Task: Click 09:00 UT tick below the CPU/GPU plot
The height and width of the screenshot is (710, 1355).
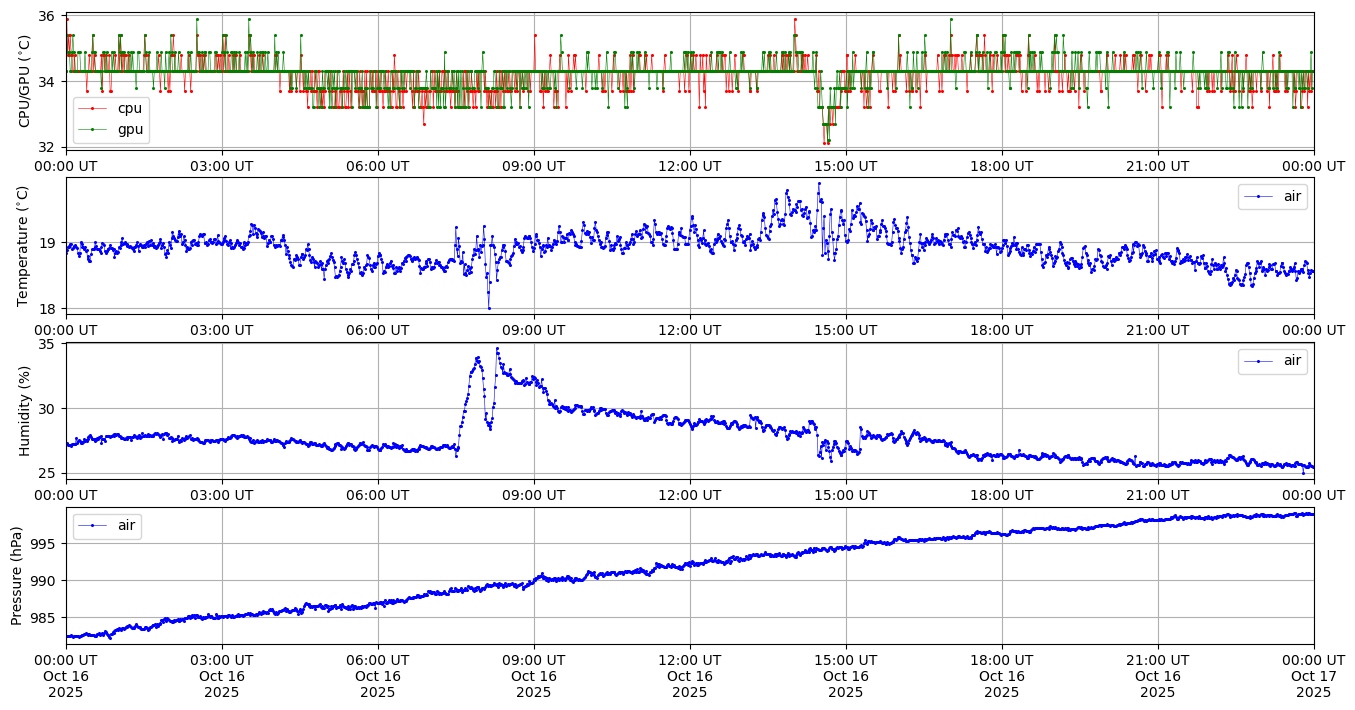Action: coord(533,165)
